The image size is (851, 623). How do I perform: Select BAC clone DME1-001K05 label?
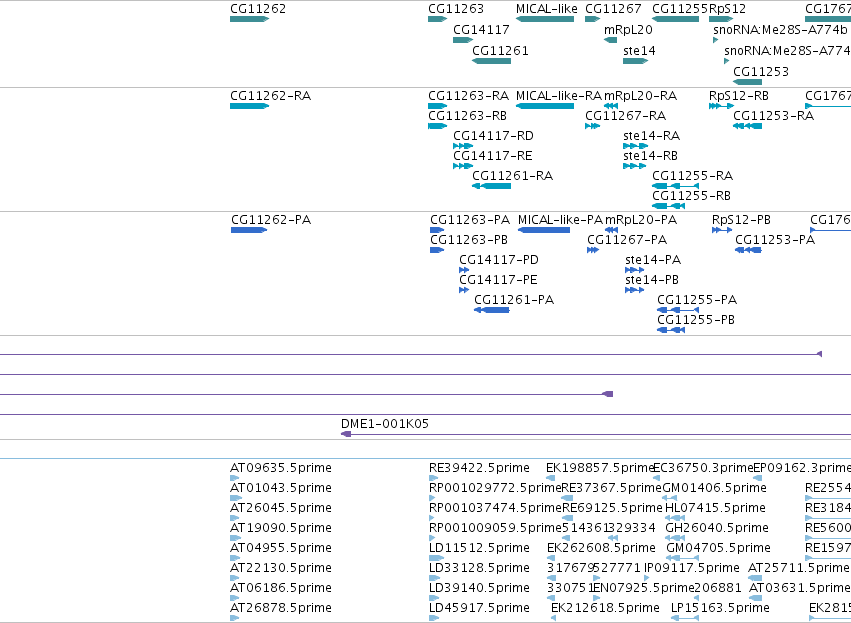point(385,423)
